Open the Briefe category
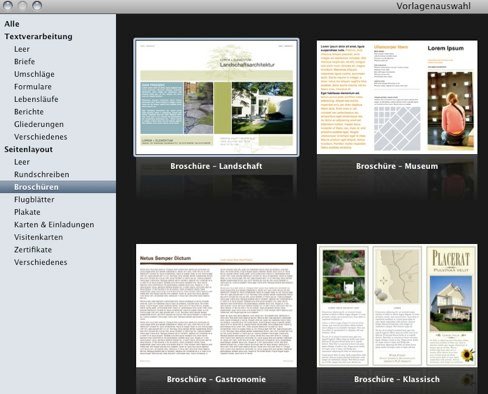The image size is (488, 394). [x=25, y=62]
